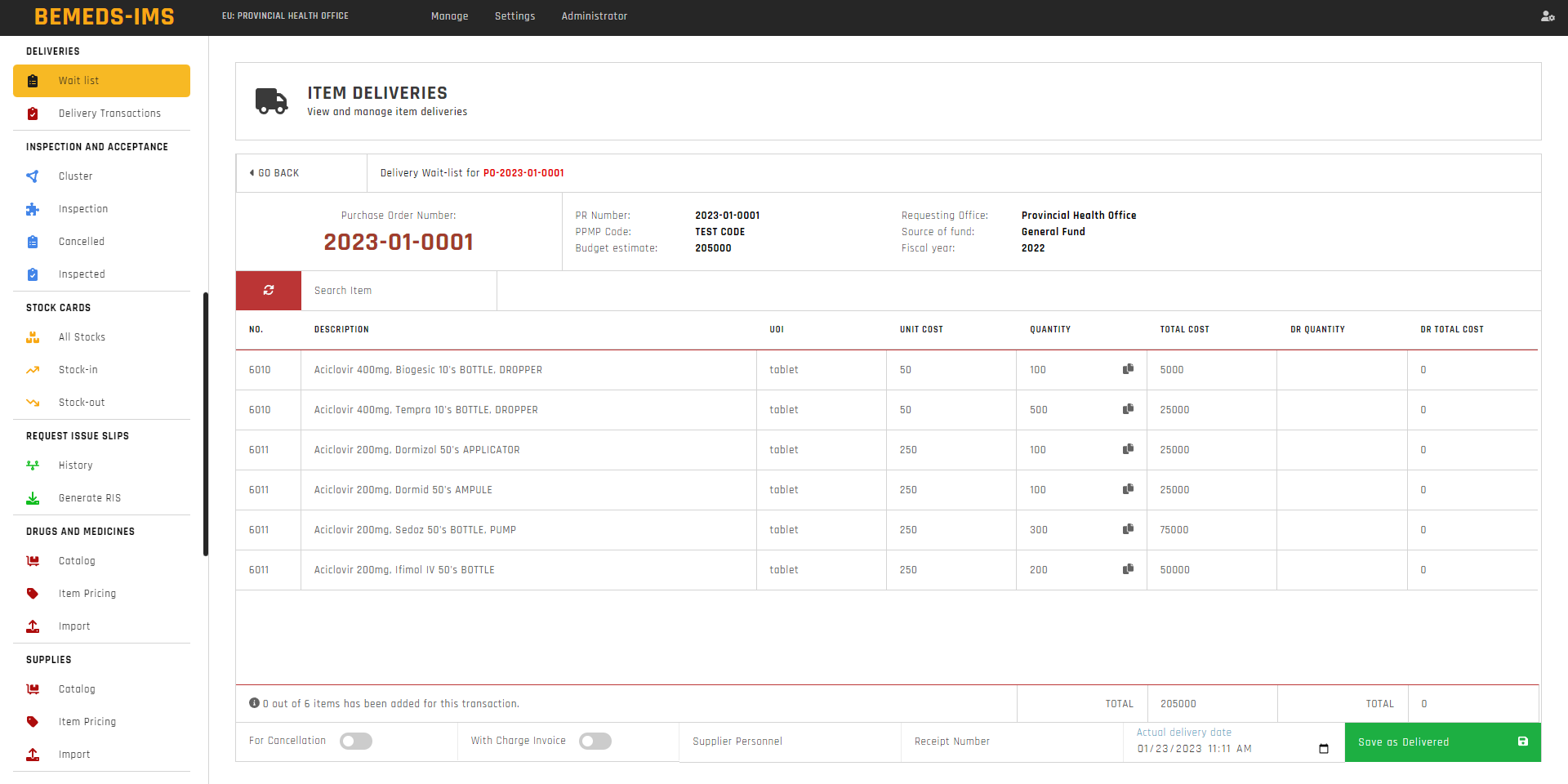Click the red refresh icon button
The width and height of the screenshot is (1568, 784).
pyautogui.click(x=268, y=291)
